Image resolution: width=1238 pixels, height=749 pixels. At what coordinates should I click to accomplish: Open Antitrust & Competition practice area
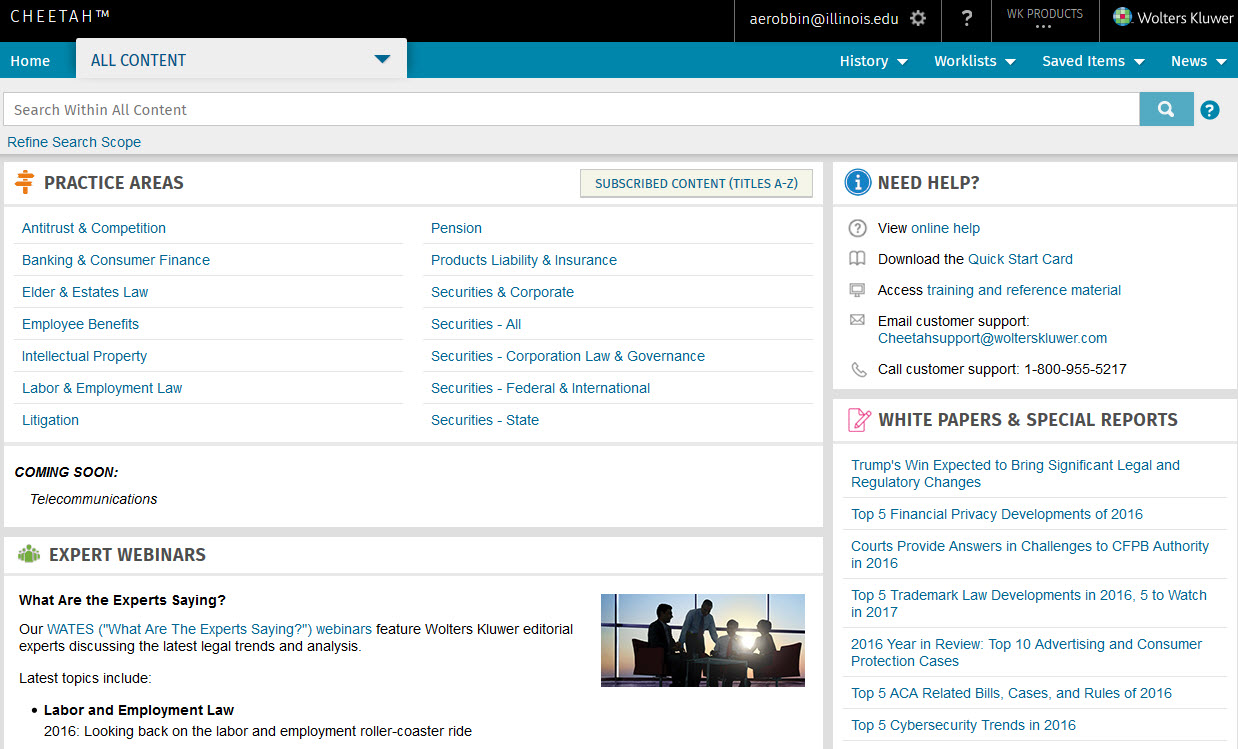(x=94, y=228)
